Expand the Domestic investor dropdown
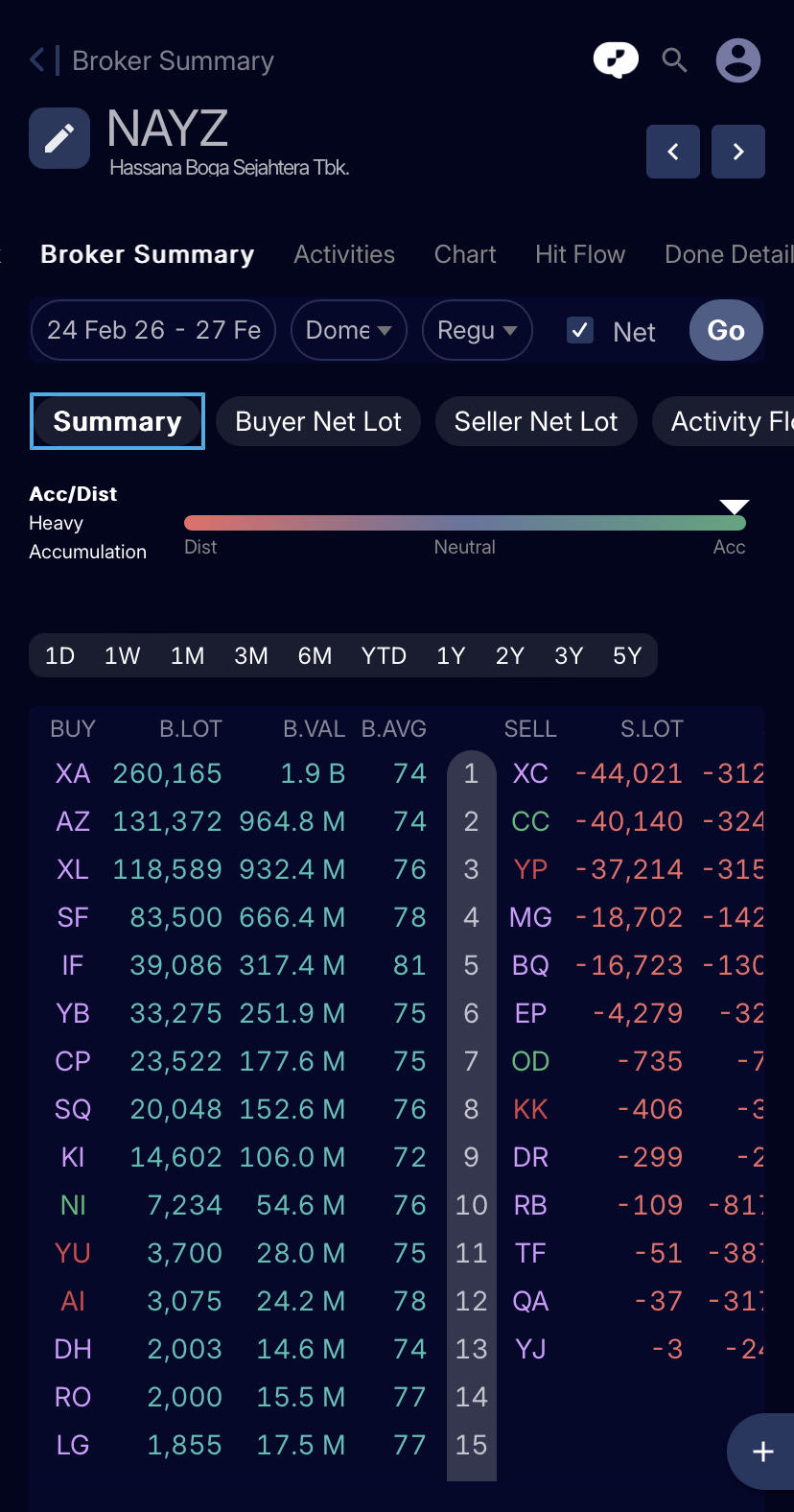 348,331
